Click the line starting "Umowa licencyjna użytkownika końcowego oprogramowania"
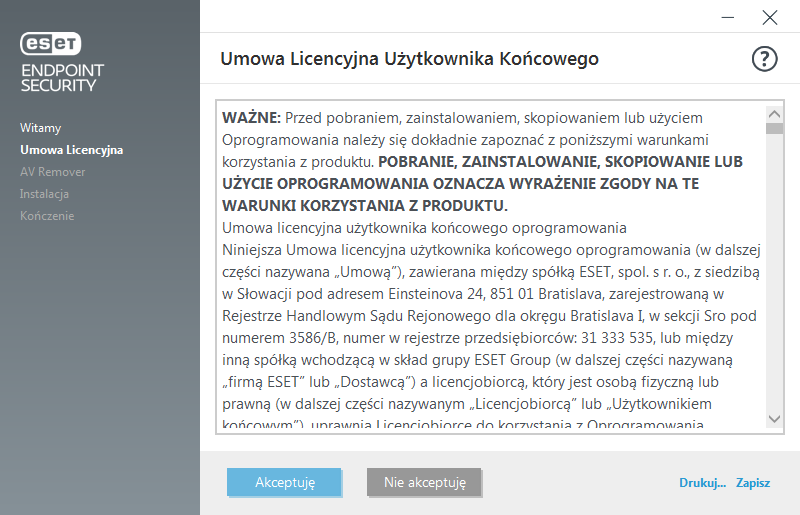This screenshot has height=515, width=800. point(424,228)
